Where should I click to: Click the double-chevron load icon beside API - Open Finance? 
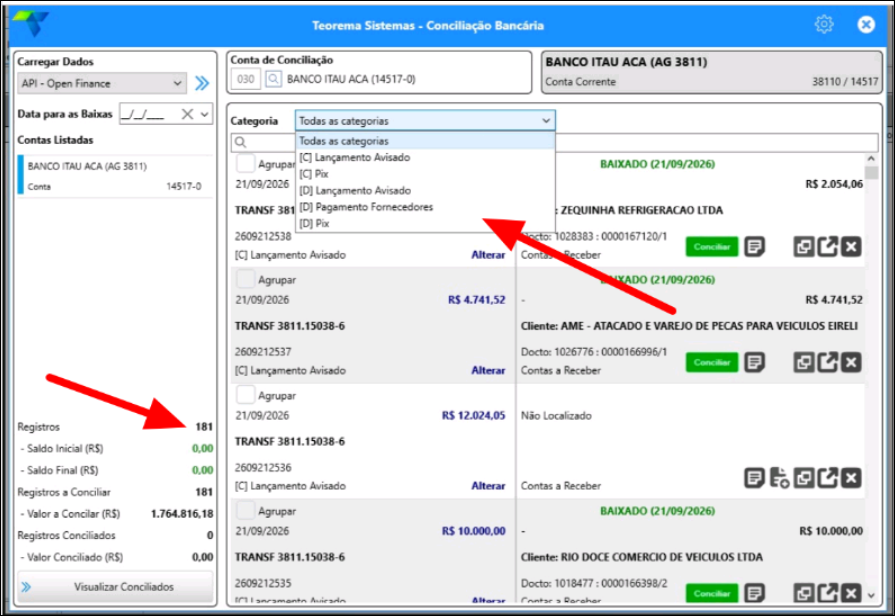tap(202, 83)
